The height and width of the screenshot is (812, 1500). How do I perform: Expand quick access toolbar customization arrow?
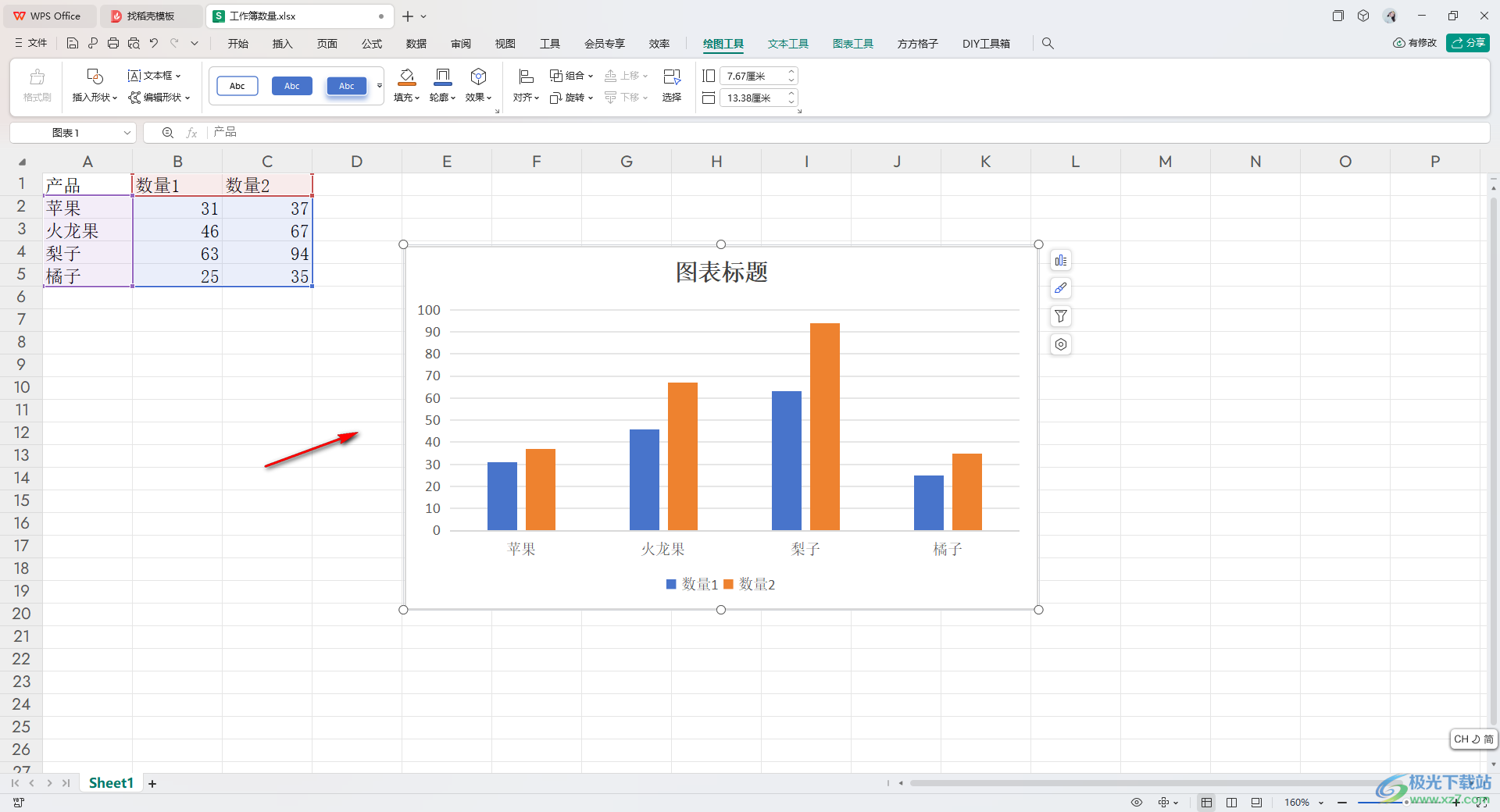click(x=195, y=43)
